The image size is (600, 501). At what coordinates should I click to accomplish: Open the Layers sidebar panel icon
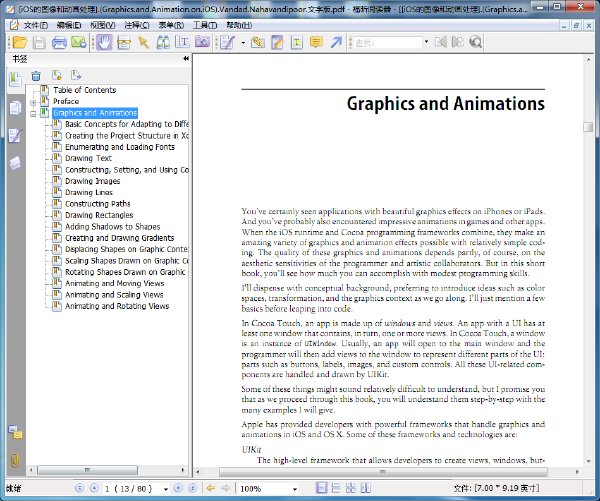tap(15, 163)
